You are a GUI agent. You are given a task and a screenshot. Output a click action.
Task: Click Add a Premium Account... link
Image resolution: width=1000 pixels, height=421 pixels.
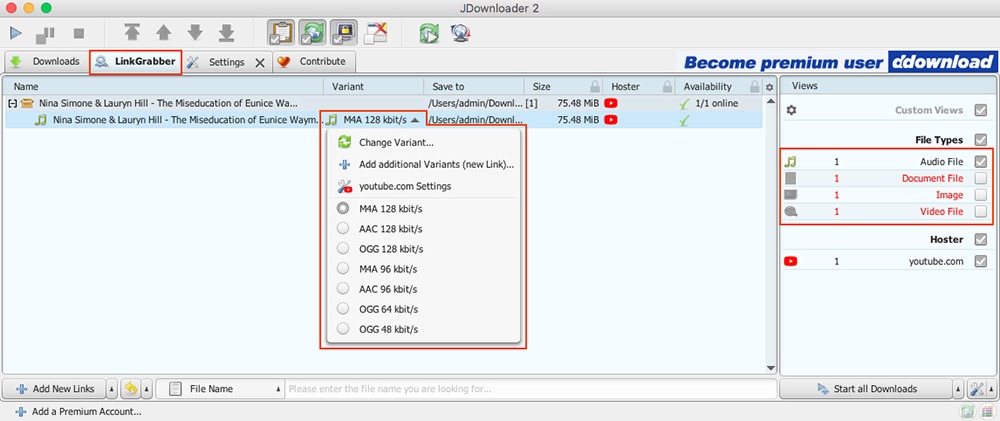[78, 412]
